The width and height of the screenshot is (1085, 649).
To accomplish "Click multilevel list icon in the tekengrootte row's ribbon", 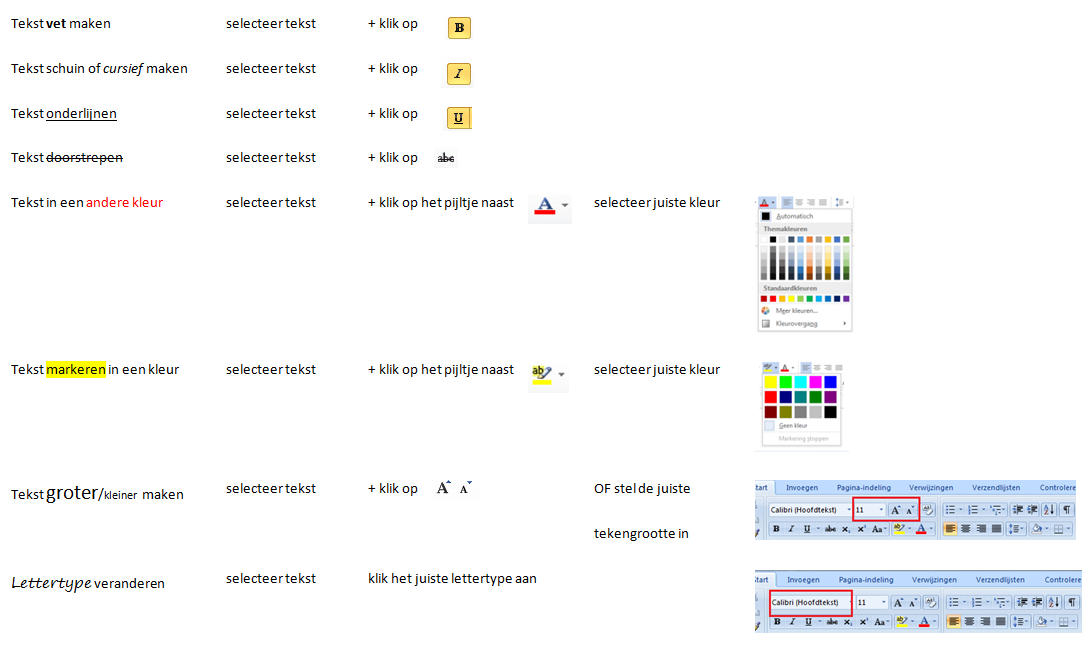I will pyautogui.click(x=996, y=510).
